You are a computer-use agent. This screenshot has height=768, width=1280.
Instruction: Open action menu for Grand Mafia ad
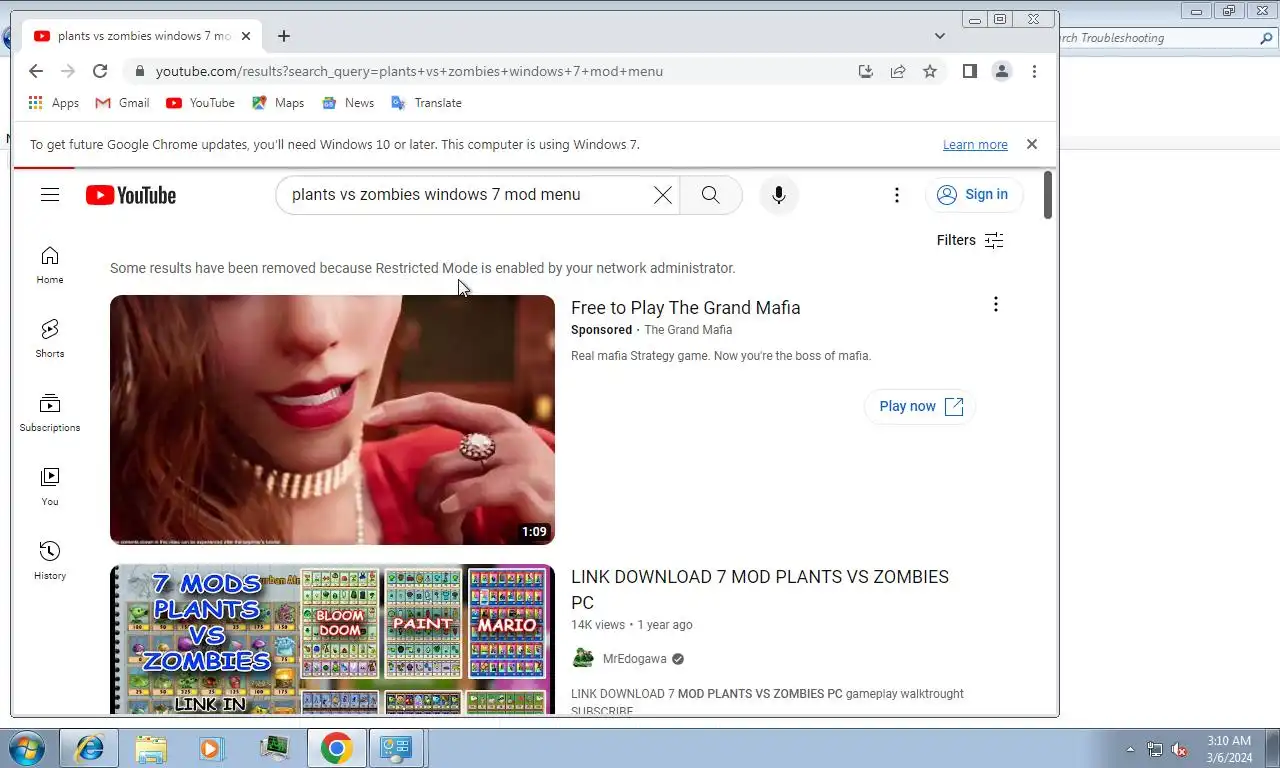point(995,305)
